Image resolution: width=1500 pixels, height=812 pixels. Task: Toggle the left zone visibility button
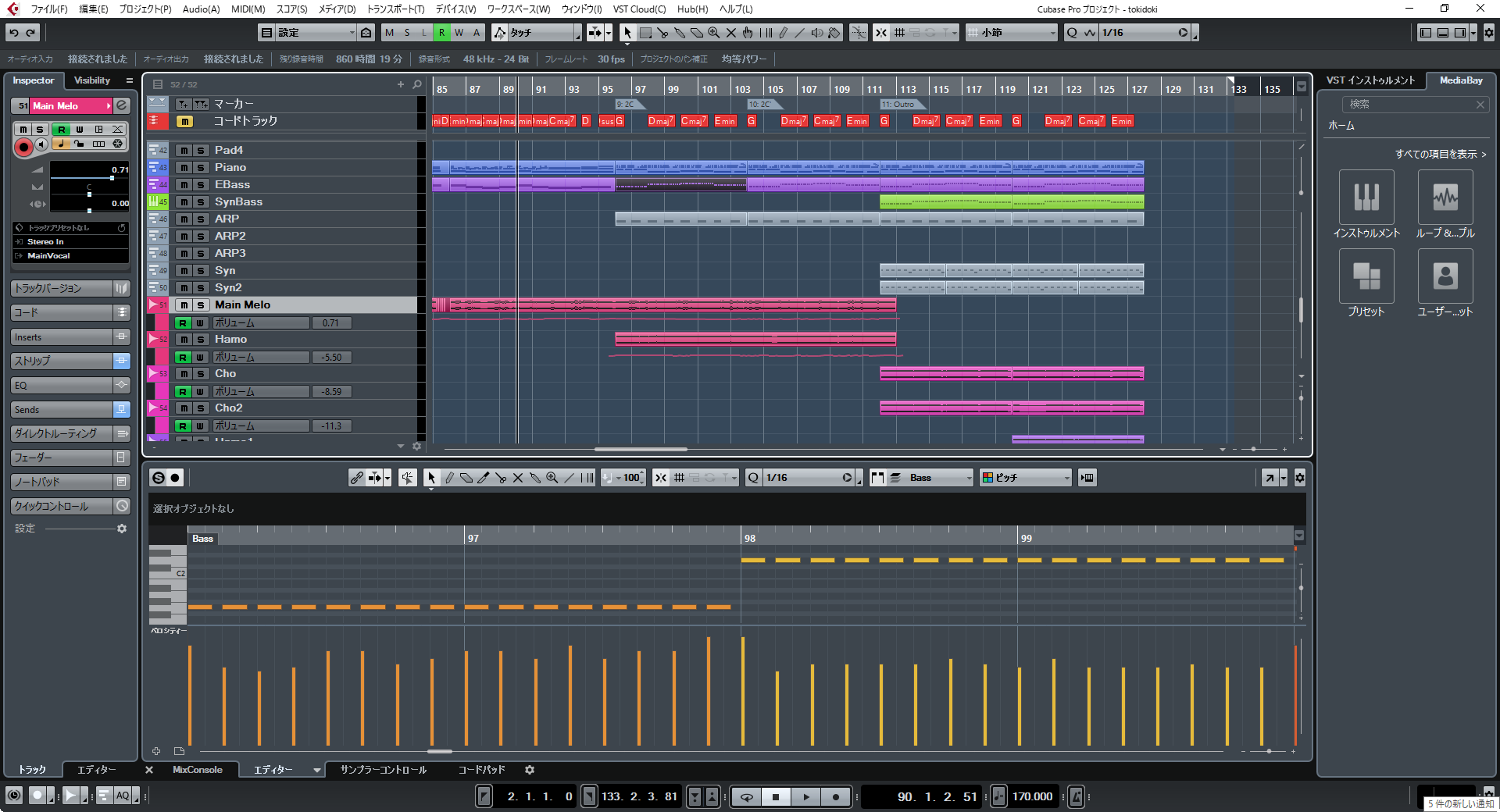(1426, 32)
